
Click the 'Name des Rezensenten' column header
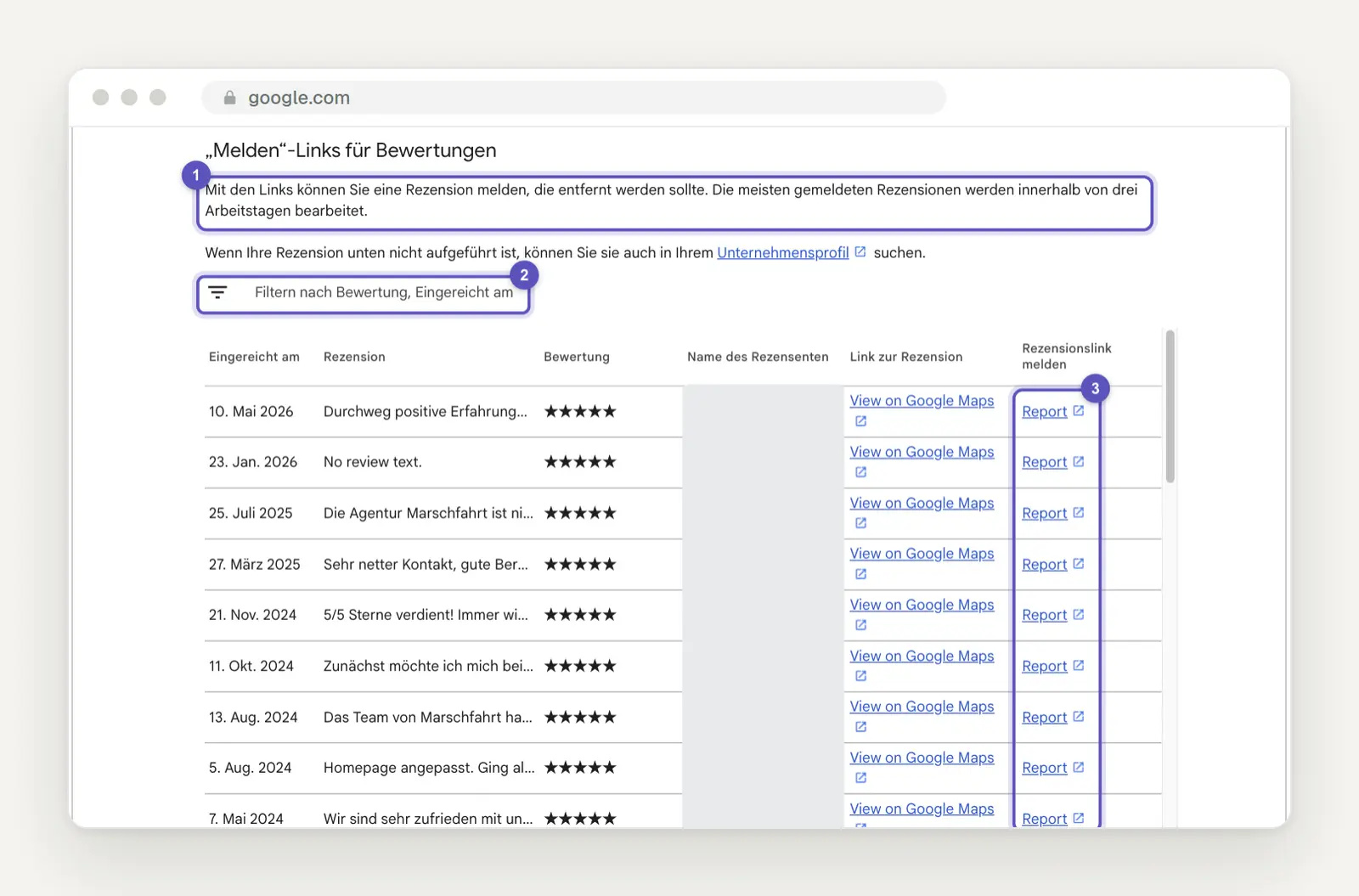(x=758, y=357)
